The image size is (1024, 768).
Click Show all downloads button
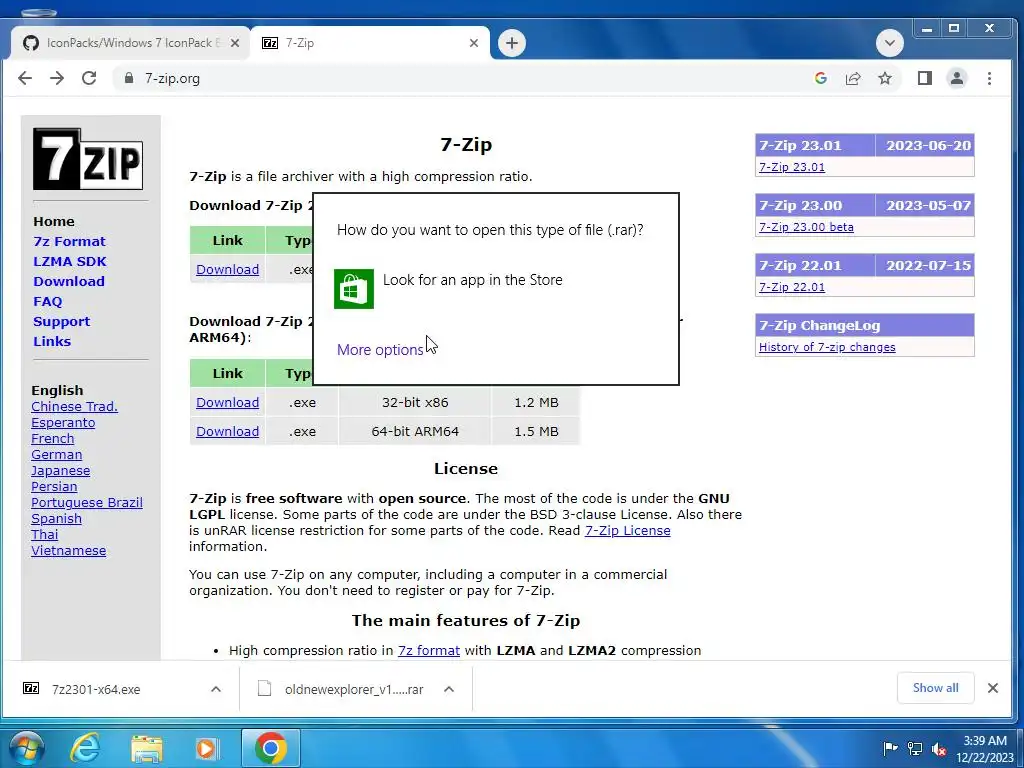(x=935, y=688)
